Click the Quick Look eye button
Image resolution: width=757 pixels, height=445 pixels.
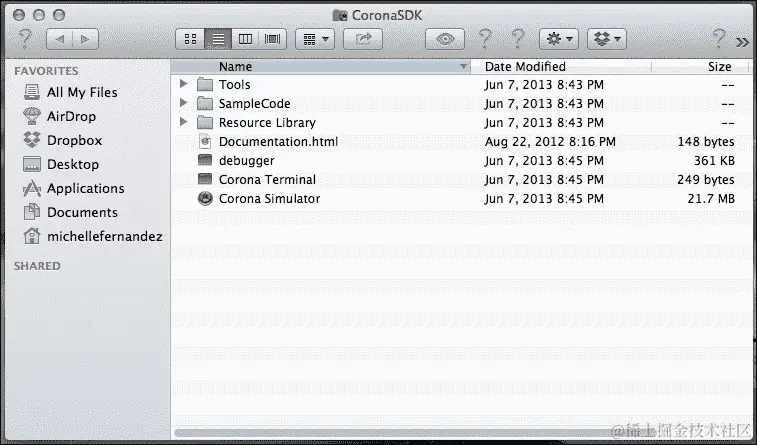pyautogui.click(x=445, y=39)
